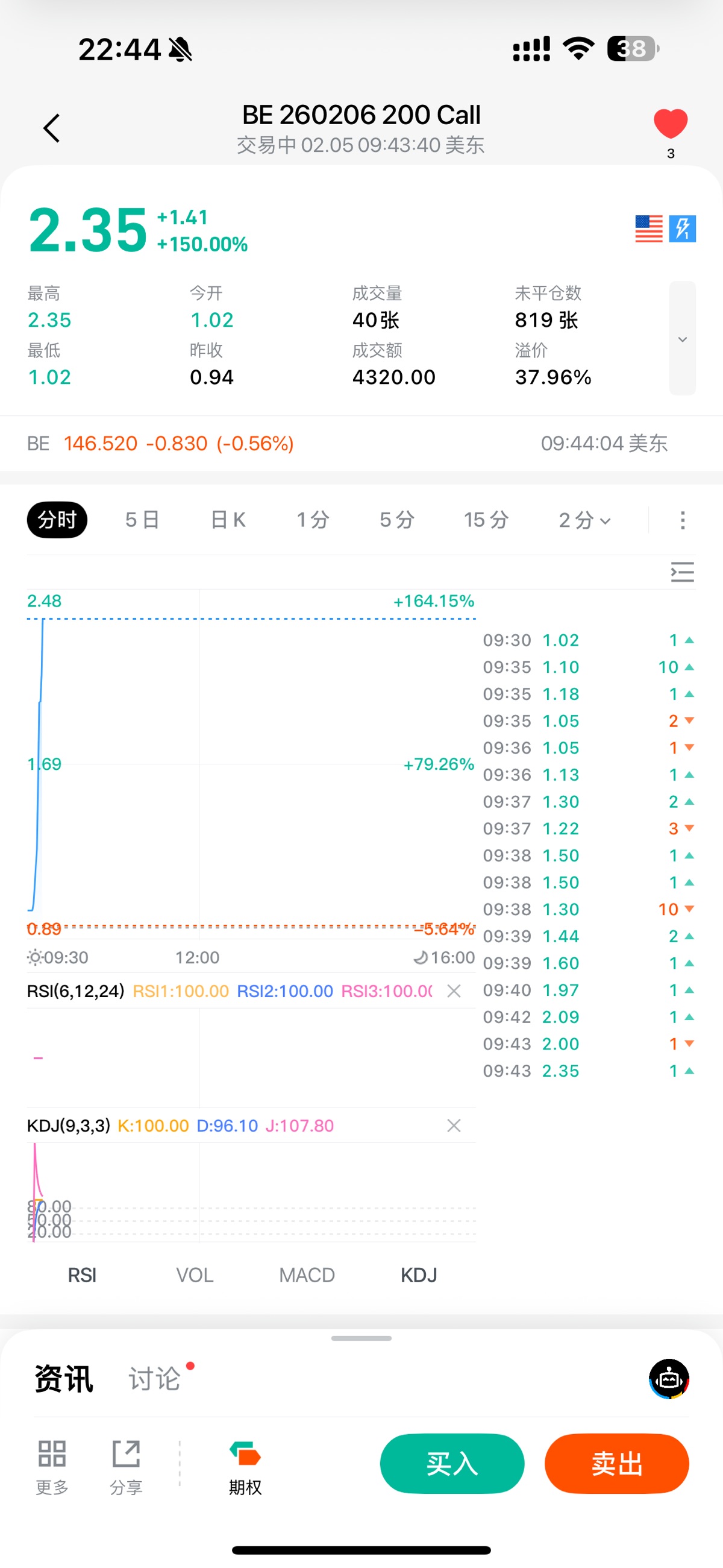This screenshot has height=1568, width=723.
Task: Select the 分时 chart tab
Action: click(57, 520)
